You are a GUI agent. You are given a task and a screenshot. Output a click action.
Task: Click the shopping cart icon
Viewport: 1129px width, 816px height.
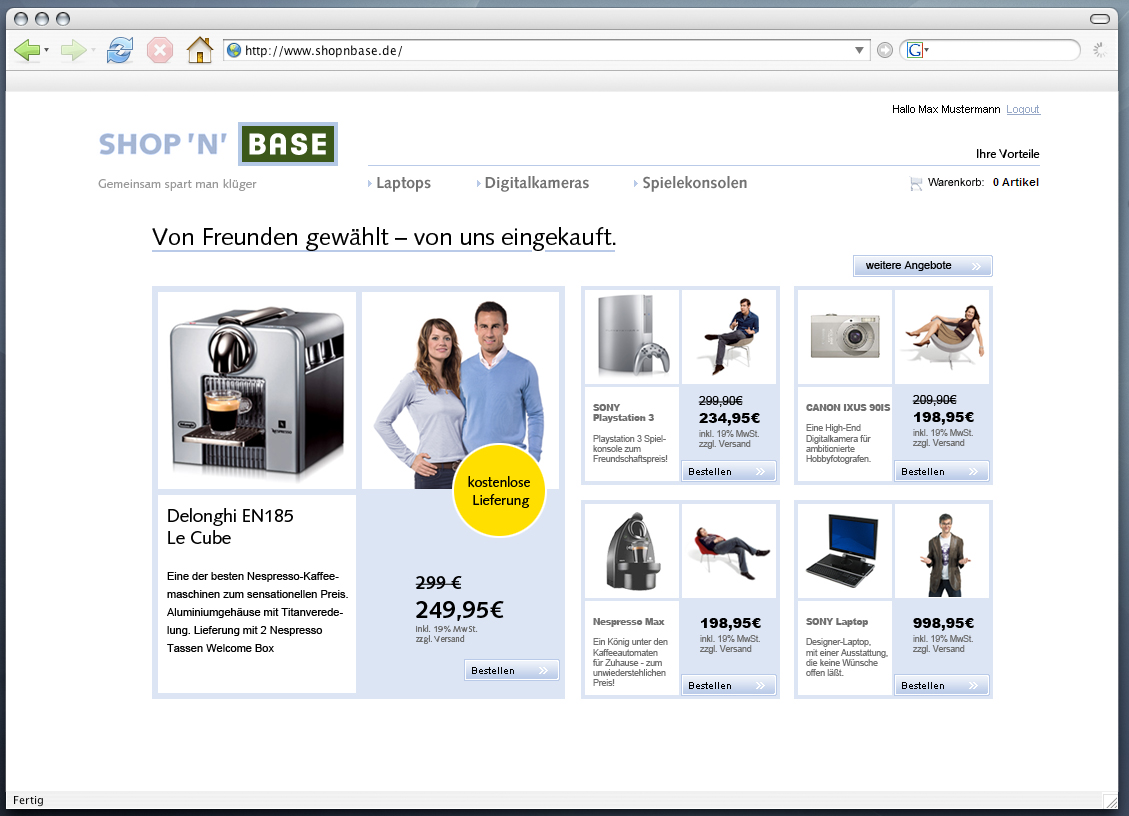[x=916, y=184]
